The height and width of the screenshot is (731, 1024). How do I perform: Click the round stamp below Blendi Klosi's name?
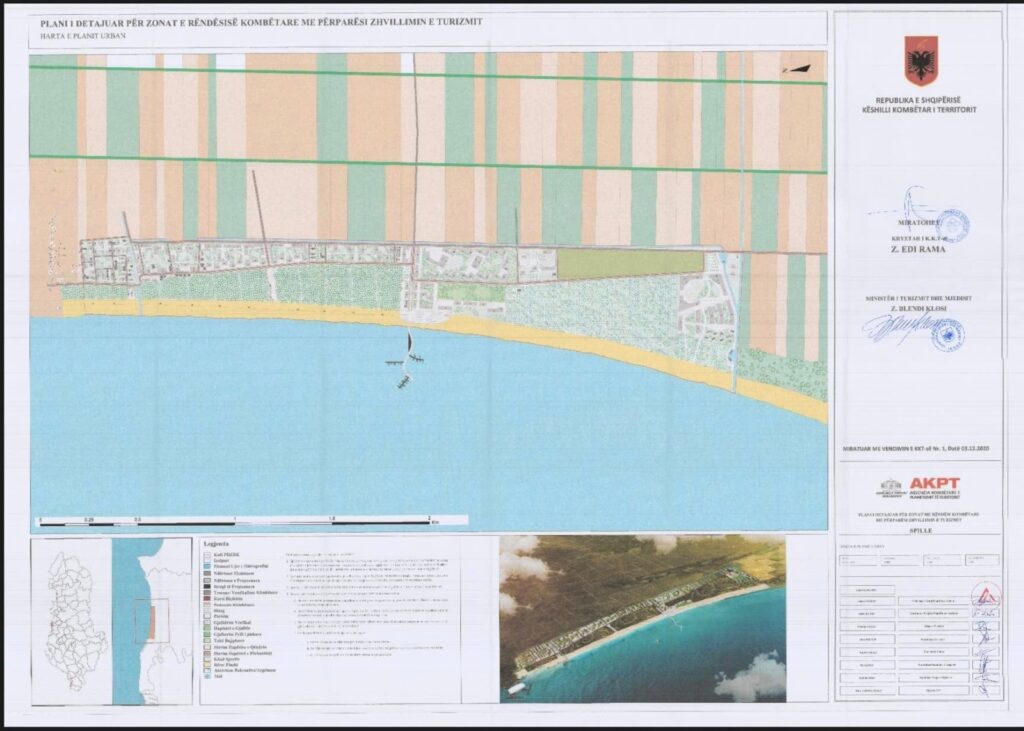[946, 334]
